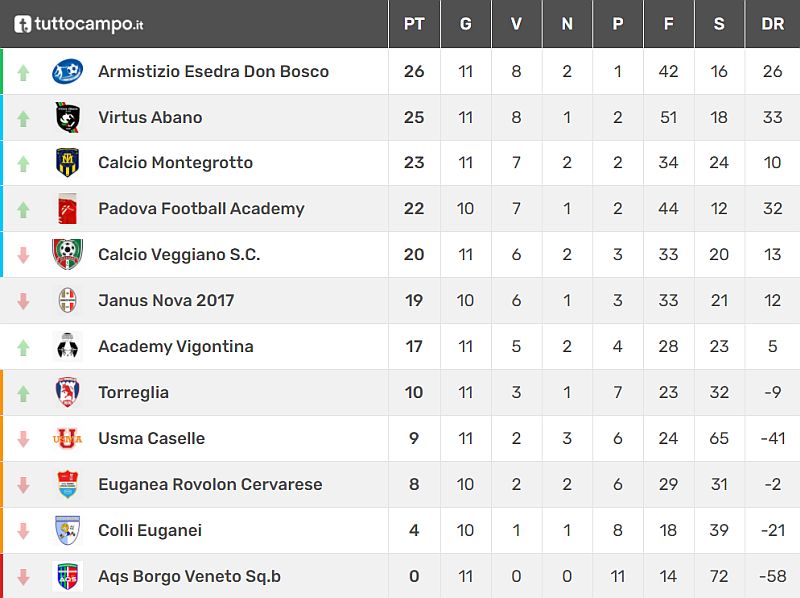This screenshot has width=800, height=598.
Task: Click Torreglia points value 10
Action: click(x=414, y=393)
